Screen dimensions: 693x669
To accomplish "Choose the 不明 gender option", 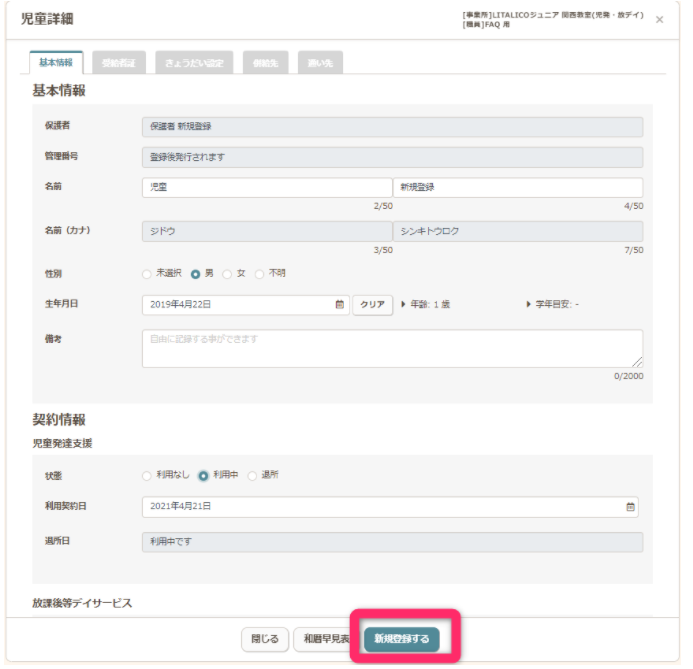I will pyautogui.click(x=260, y=273).
